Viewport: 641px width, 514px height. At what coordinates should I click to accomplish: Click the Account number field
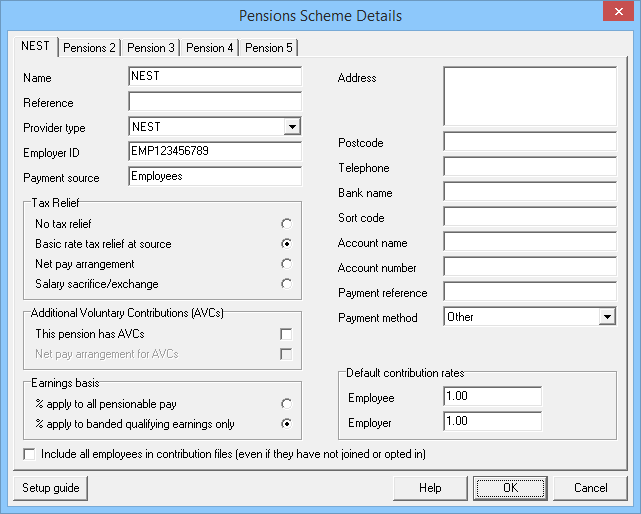tap(530, 267)
